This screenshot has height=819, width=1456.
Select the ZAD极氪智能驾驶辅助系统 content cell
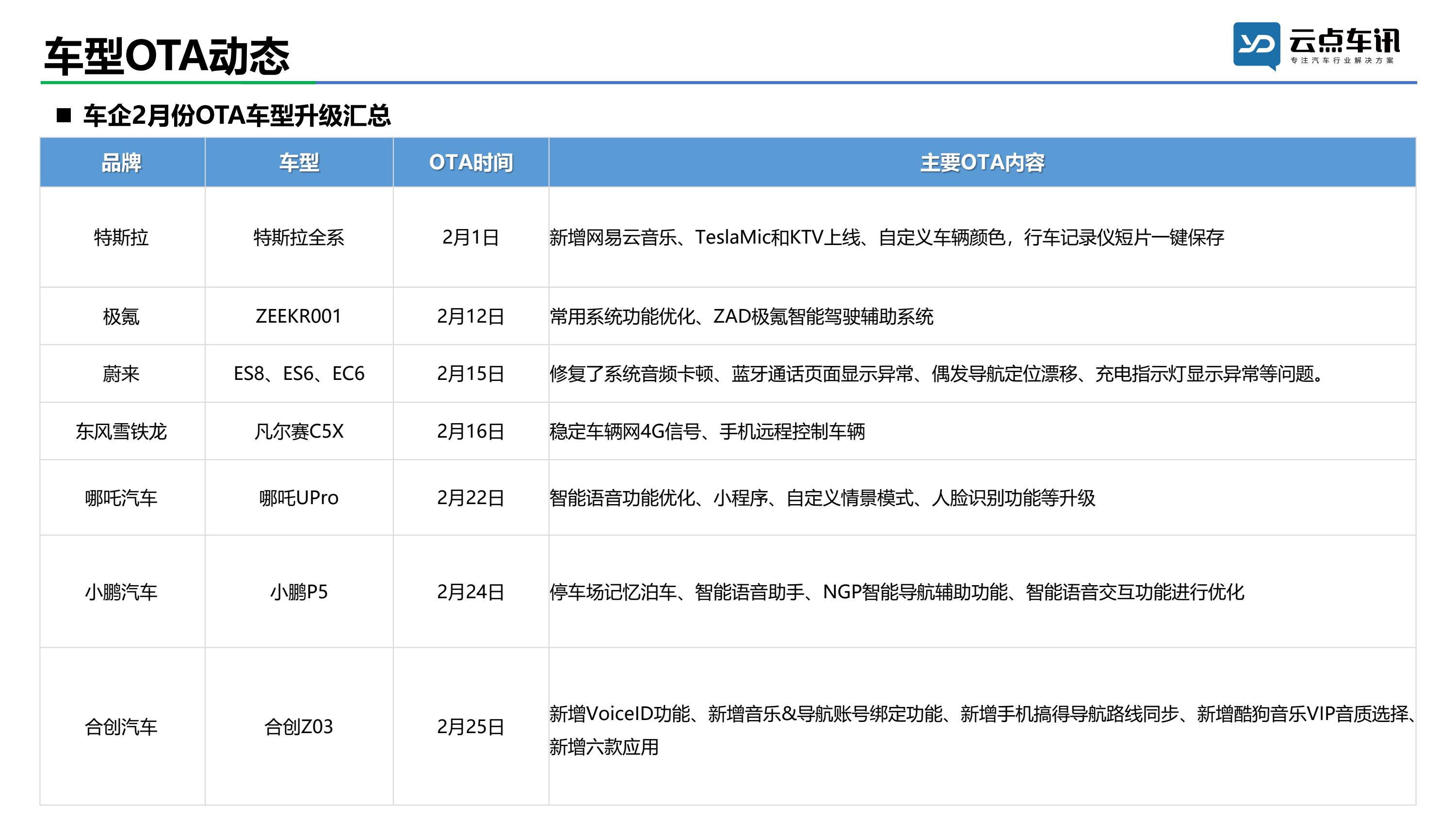pyautogui.click(x=982, y=316)
